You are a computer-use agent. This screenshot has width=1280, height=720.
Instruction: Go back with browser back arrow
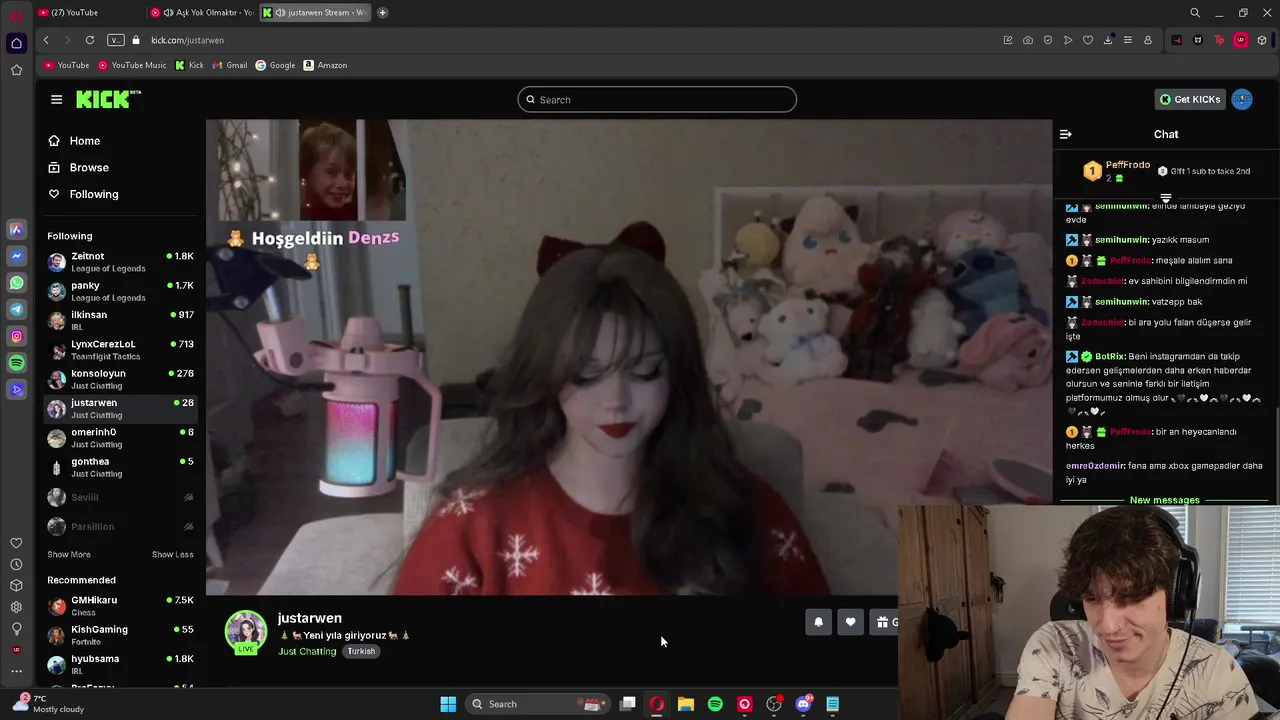[x=46, y=40]
